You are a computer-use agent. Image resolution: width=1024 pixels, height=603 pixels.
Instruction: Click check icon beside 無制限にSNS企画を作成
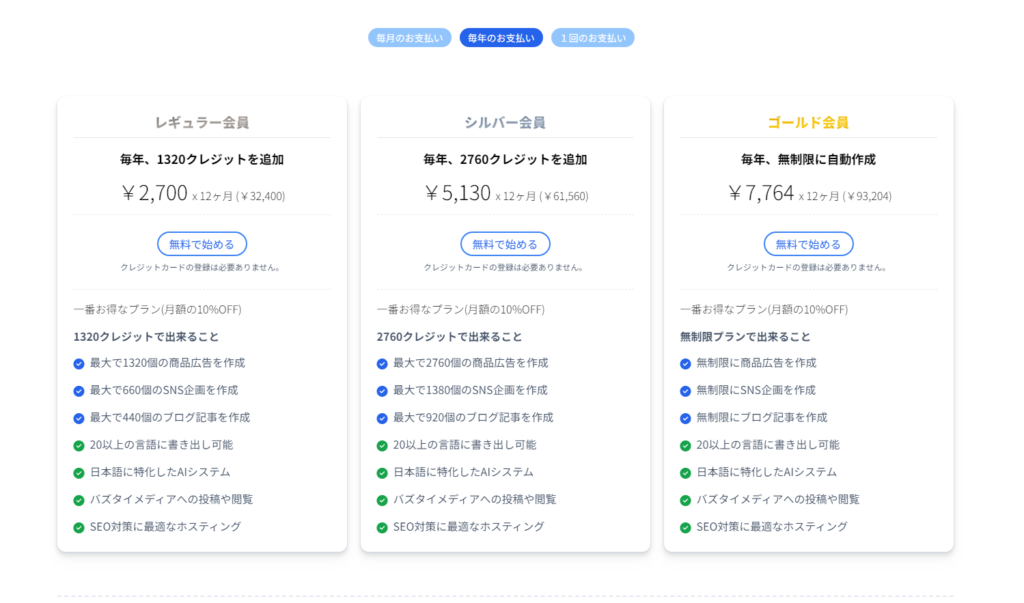(x=685, y=391)
